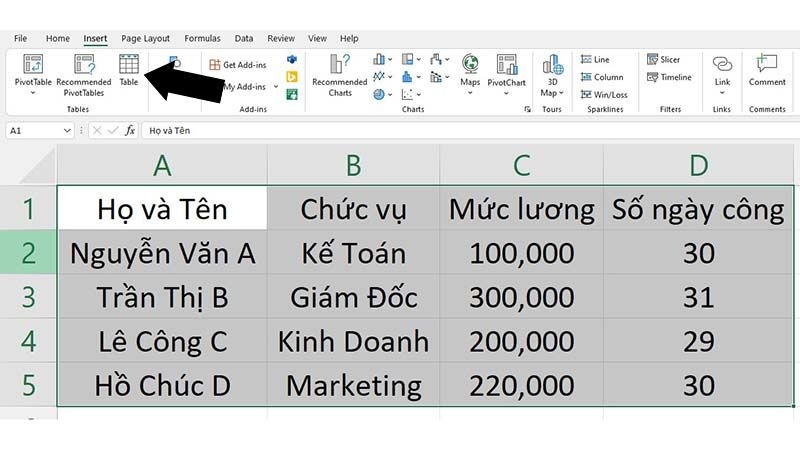Select cell '31' in column D
800x450 pixels.
pyautogui.click(x=698, y=297)
